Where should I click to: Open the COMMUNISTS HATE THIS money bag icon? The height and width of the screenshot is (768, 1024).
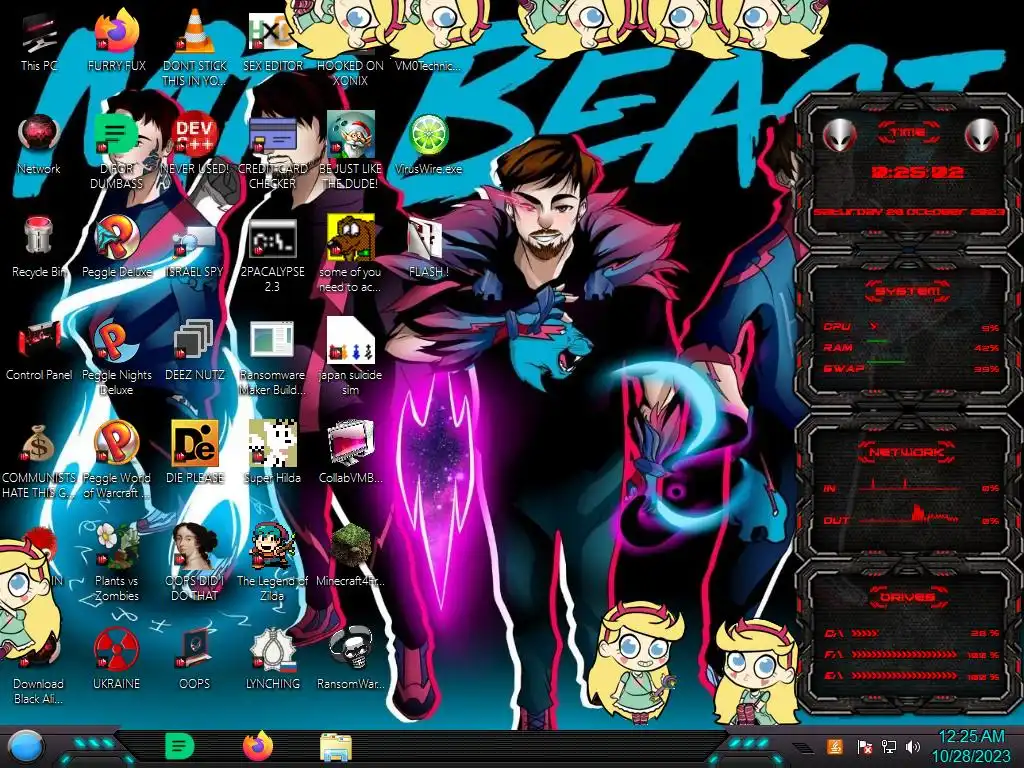pyautogui.click(x=39, y=460)
